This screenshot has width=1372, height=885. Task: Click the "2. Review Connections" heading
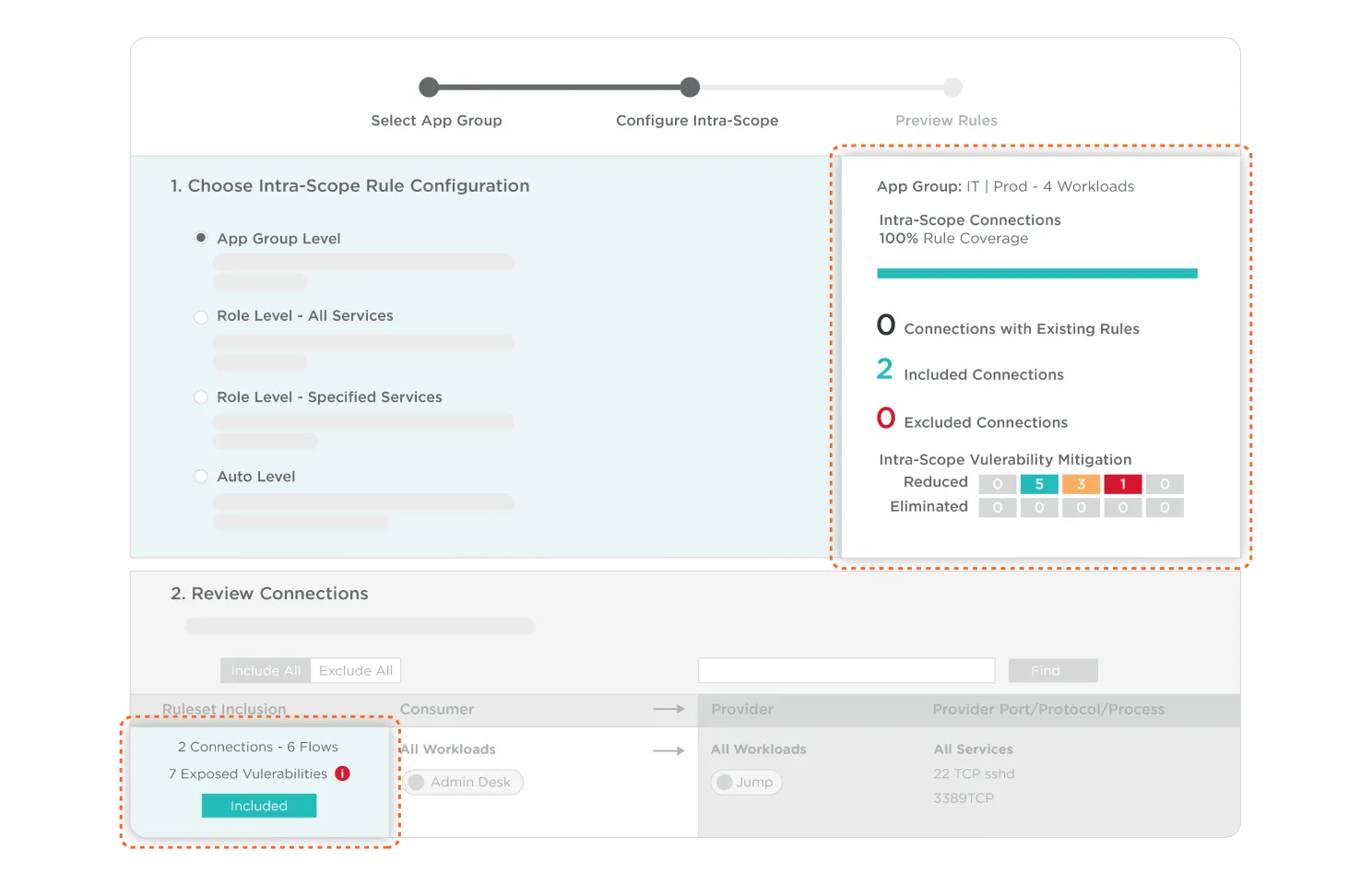tap(269, 594)
